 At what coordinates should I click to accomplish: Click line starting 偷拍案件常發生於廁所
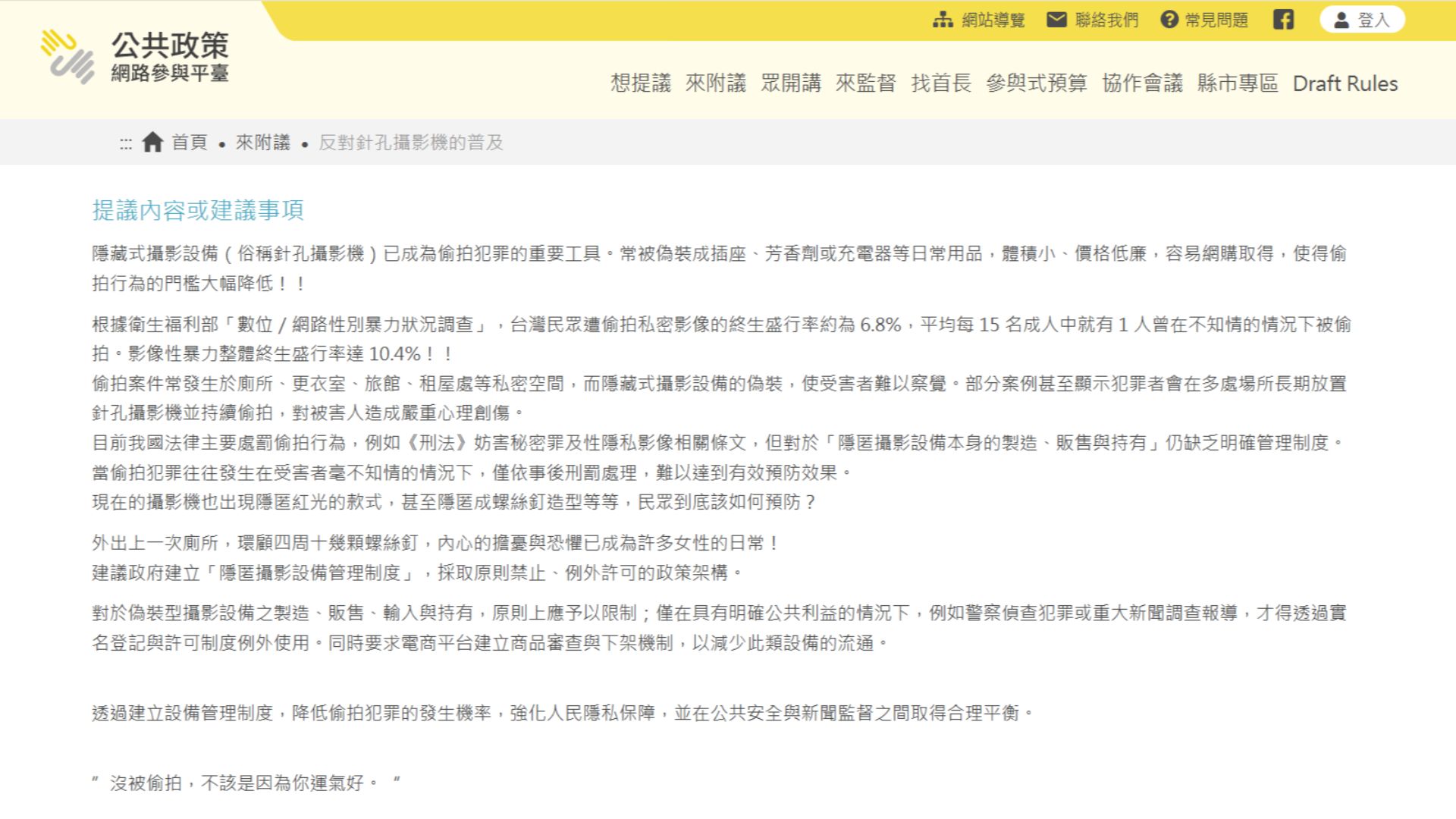coord(720,398)
